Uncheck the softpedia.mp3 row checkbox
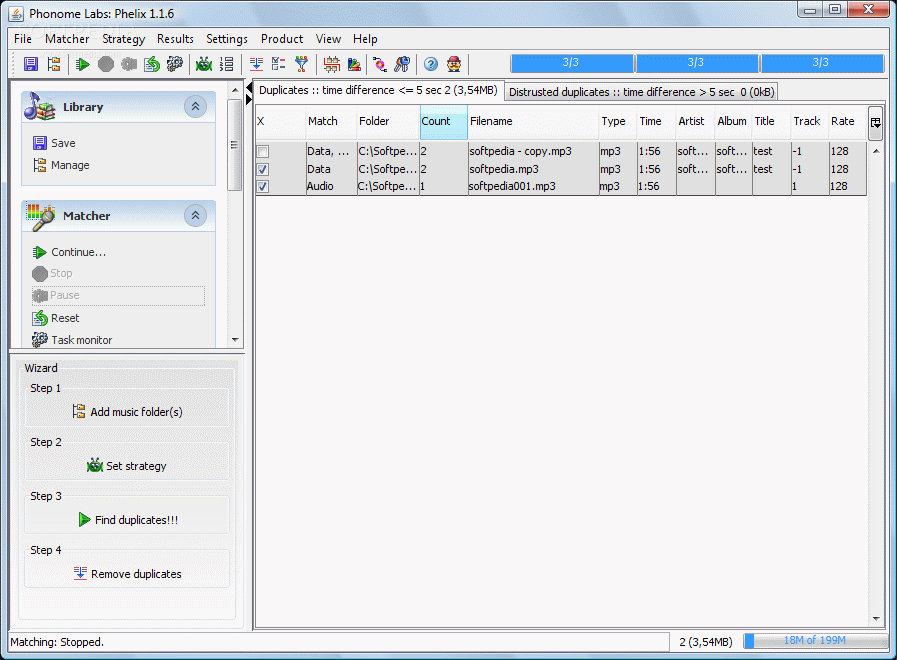 pyautogui.click(x=263, y=169)
